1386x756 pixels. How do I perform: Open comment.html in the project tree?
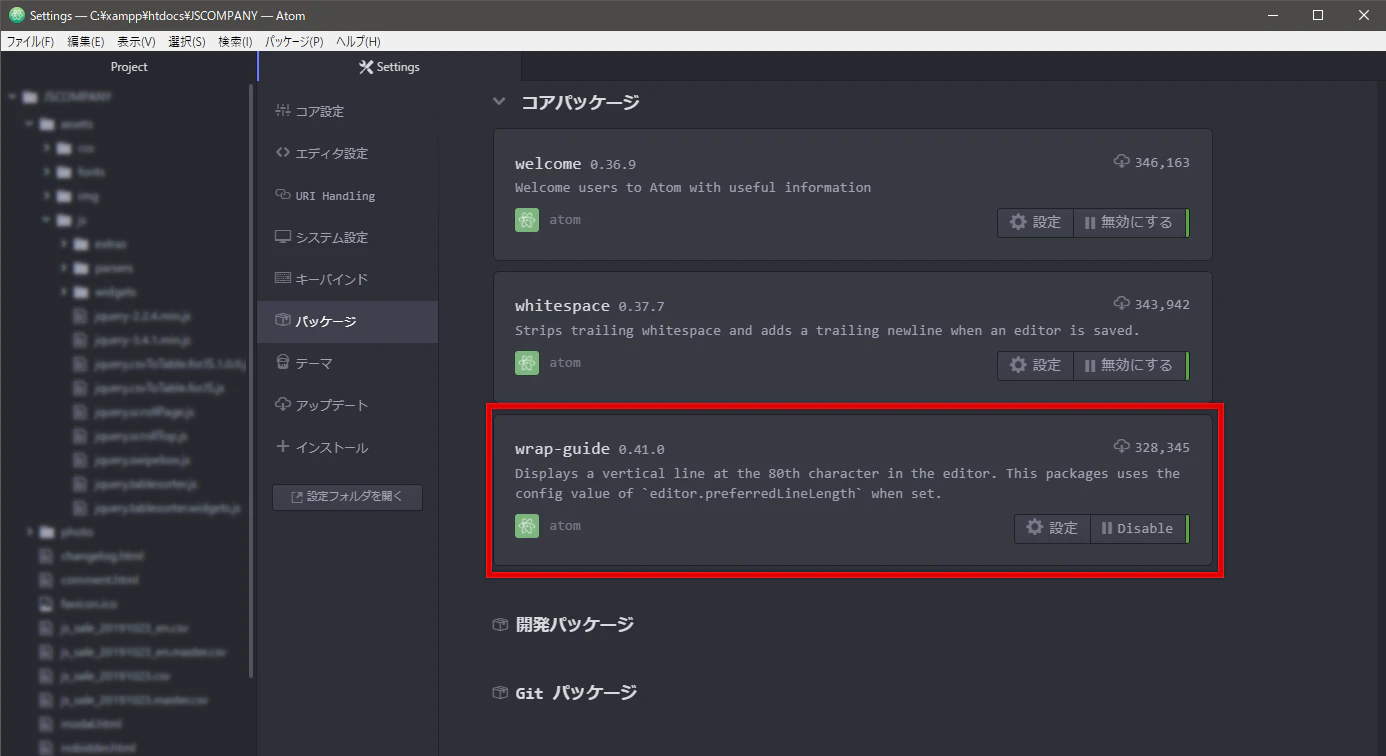(x=99, y=580)
